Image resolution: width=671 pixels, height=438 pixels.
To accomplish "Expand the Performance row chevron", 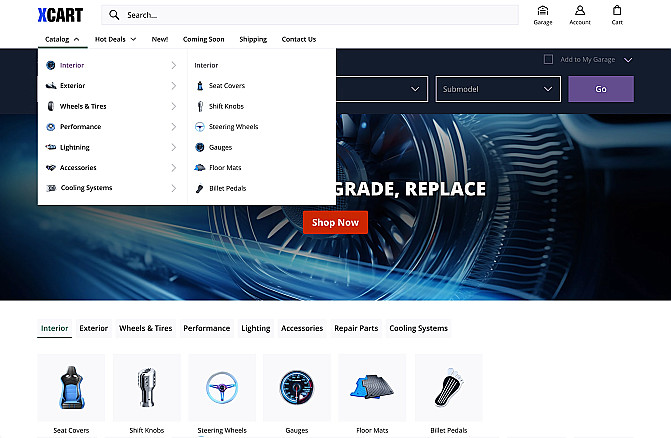I will [x=173, y=127].
